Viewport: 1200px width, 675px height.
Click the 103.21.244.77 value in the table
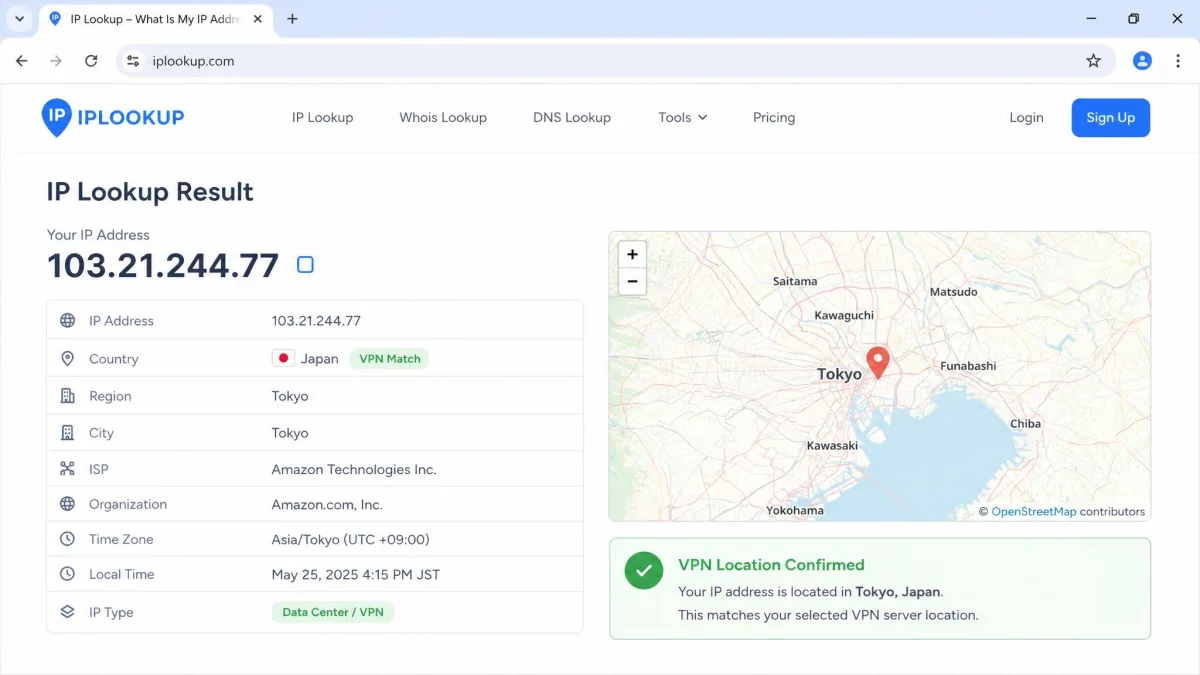click(x=316, y=321)
